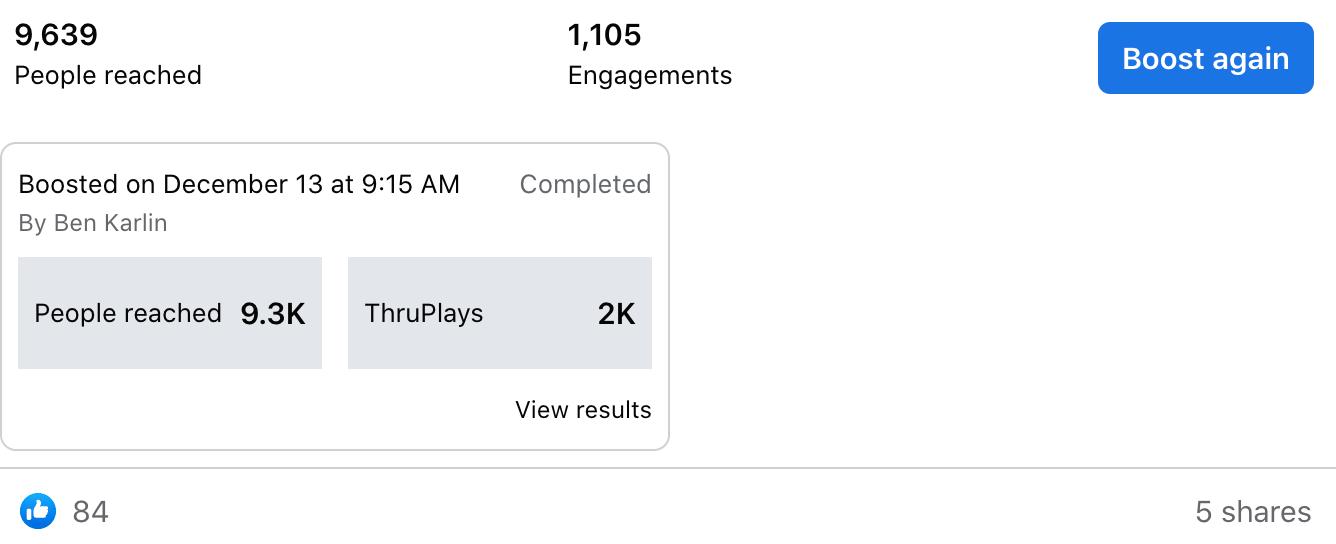Click the ThruPlays label text

pyautogui.click(x=424, y=314)
